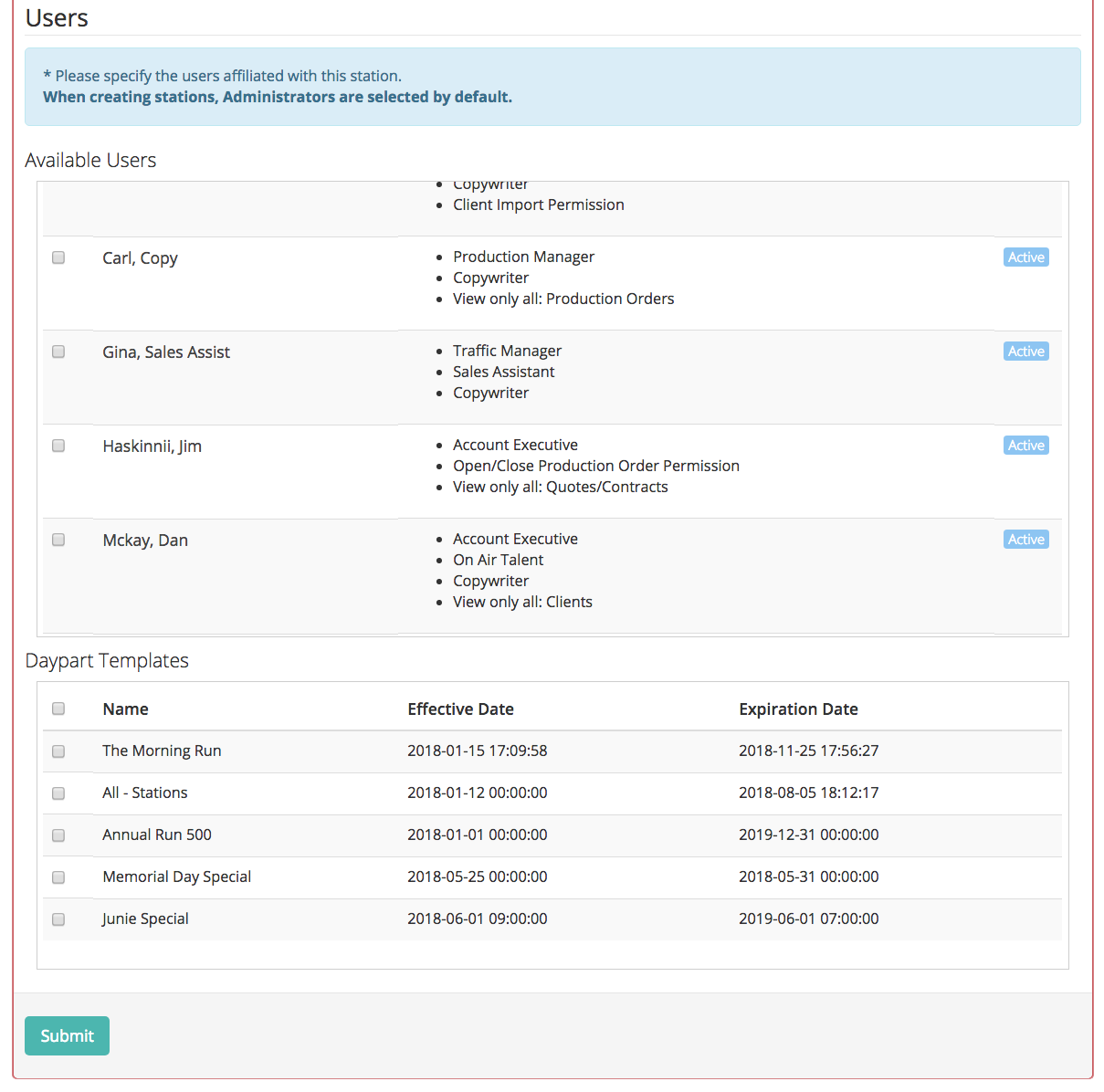
Task: Click expiration date 2018-08-05 18:12:17
Action: [x=809, y=793]
